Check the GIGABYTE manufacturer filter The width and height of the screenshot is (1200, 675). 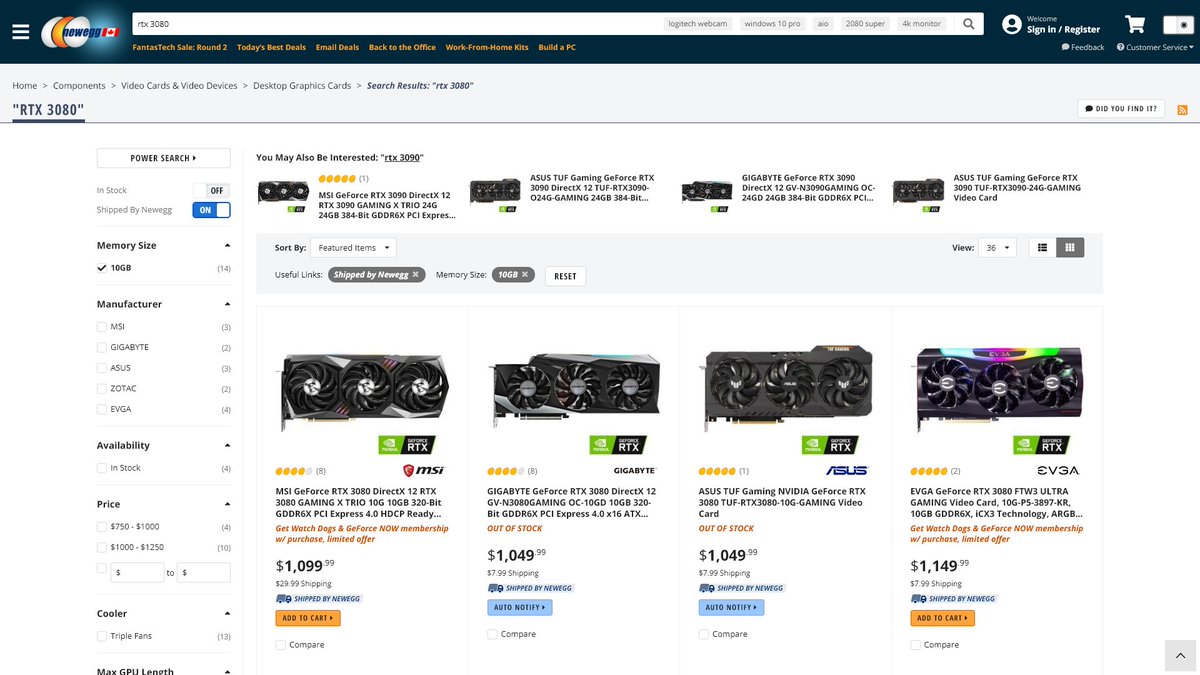[102, 347]
